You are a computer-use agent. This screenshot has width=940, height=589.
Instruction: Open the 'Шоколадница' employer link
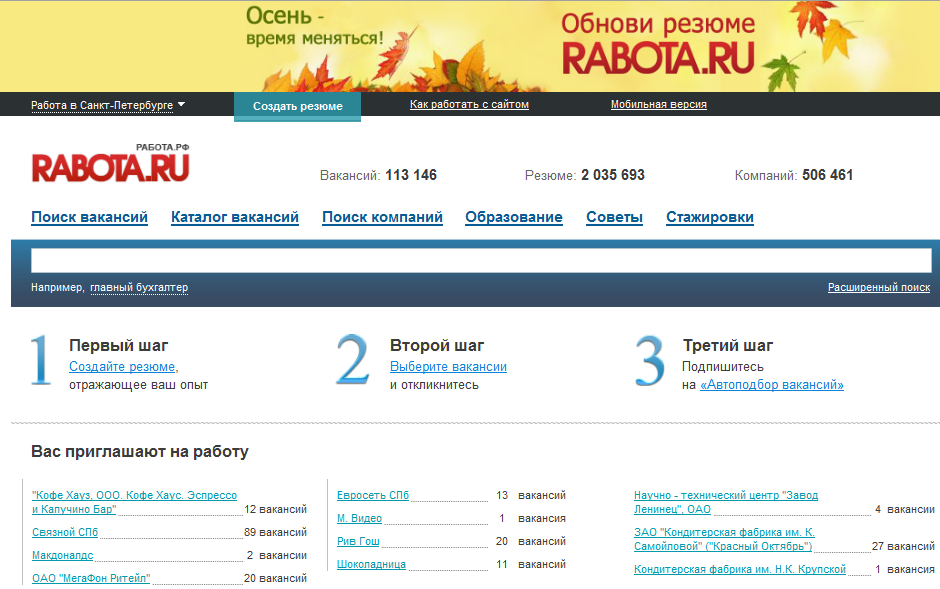point(371,564)
